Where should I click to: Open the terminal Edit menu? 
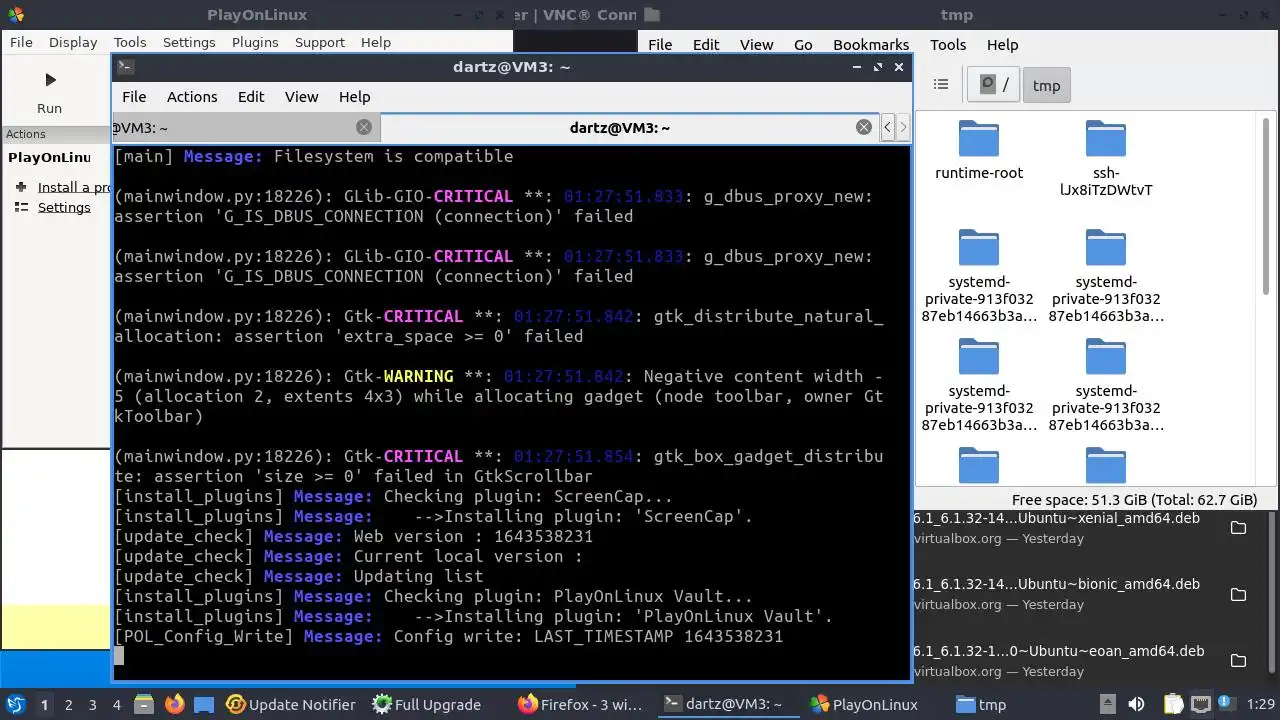251,97
